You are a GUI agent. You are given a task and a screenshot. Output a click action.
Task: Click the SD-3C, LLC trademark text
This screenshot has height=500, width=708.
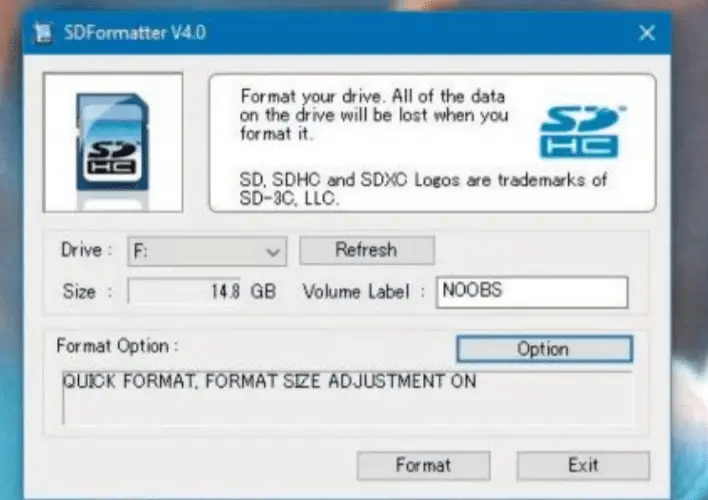pos(423,189)
